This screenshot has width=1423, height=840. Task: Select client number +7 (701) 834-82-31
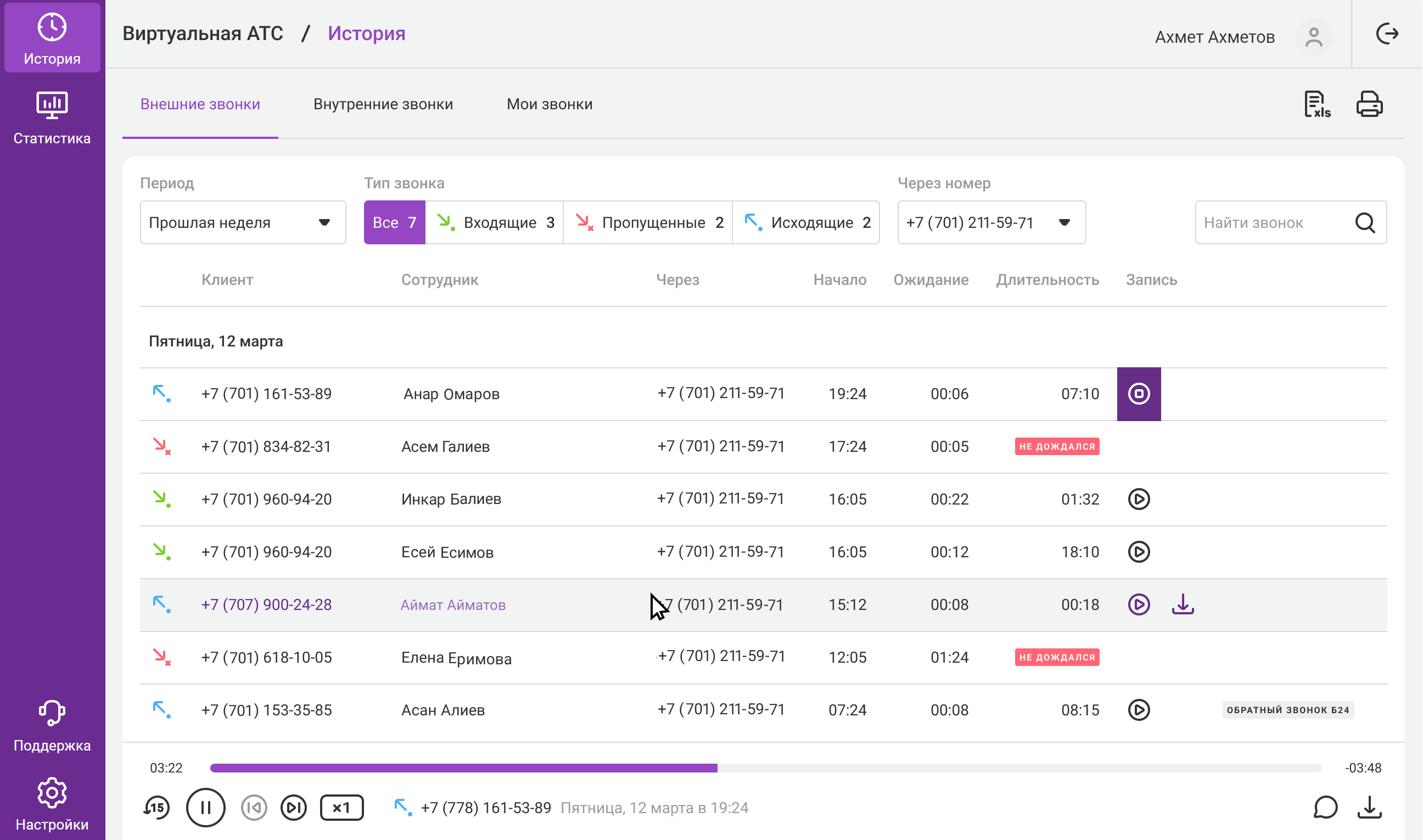[x=267, y=446]
